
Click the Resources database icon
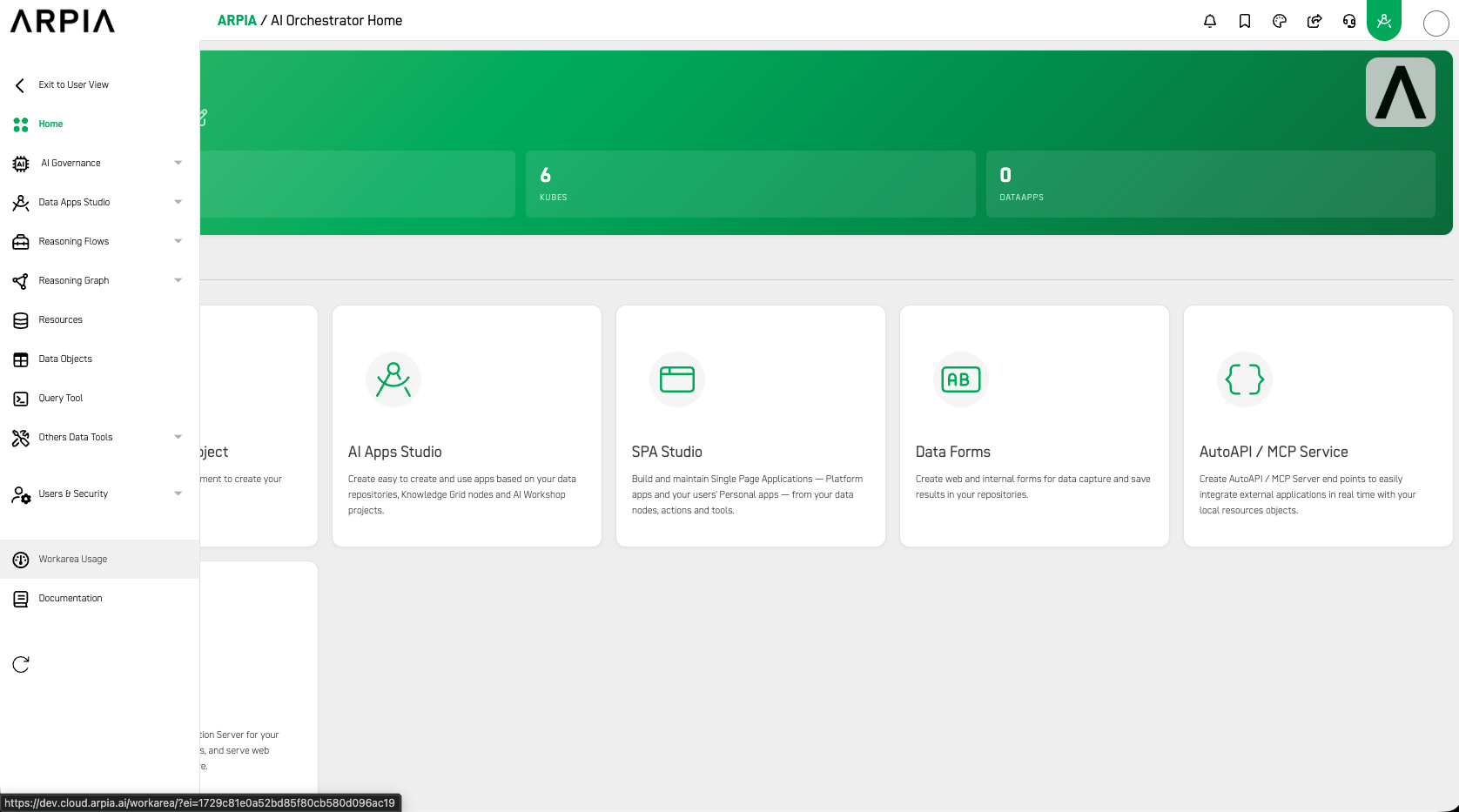coord(21,320)
